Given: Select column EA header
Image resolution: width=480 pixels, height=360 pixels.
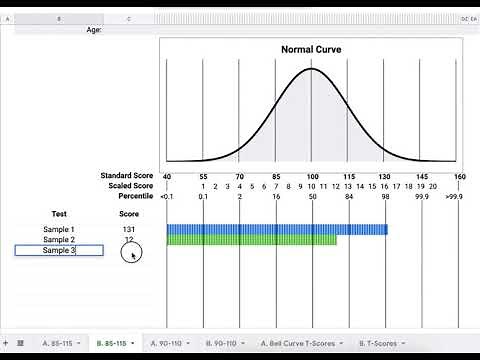Looking at the screenshot, I should 474,19.
